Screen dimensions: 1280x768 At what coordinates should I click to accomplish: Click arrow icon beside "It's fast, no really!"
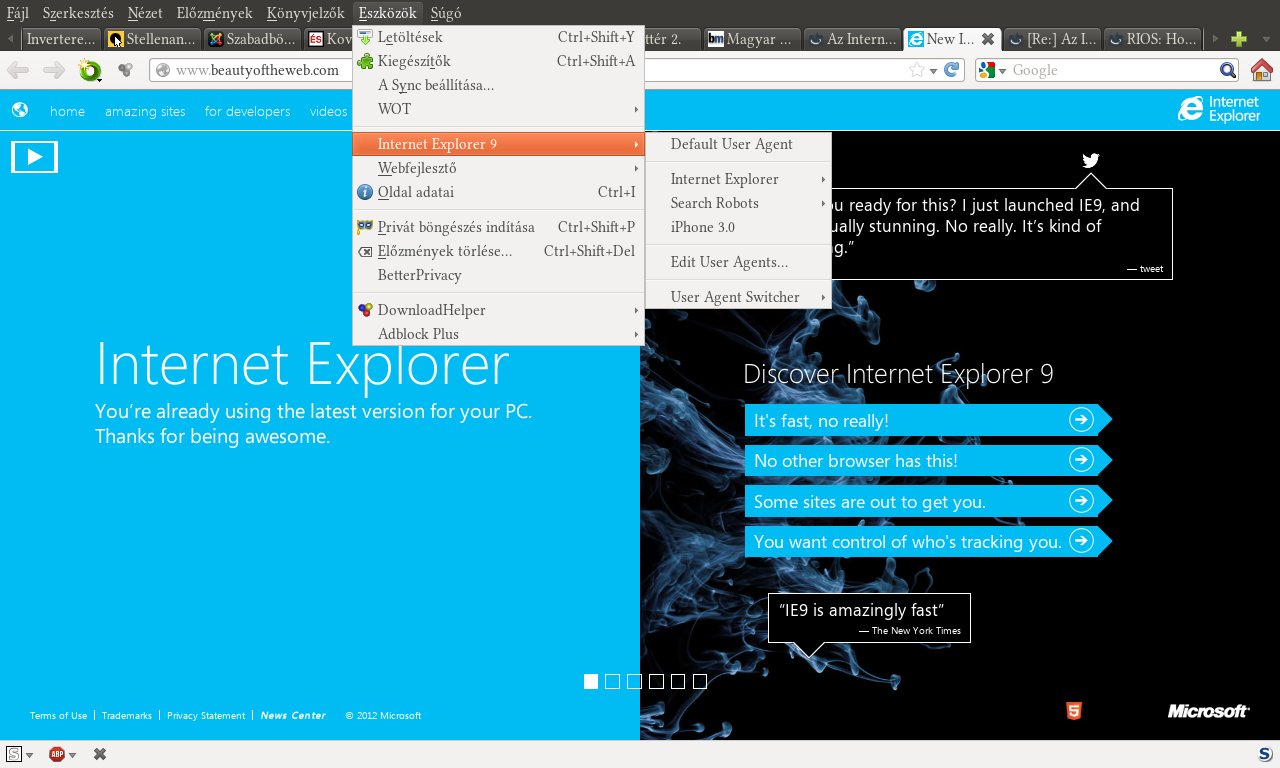pyautogui.click(x=1081, y=420)
